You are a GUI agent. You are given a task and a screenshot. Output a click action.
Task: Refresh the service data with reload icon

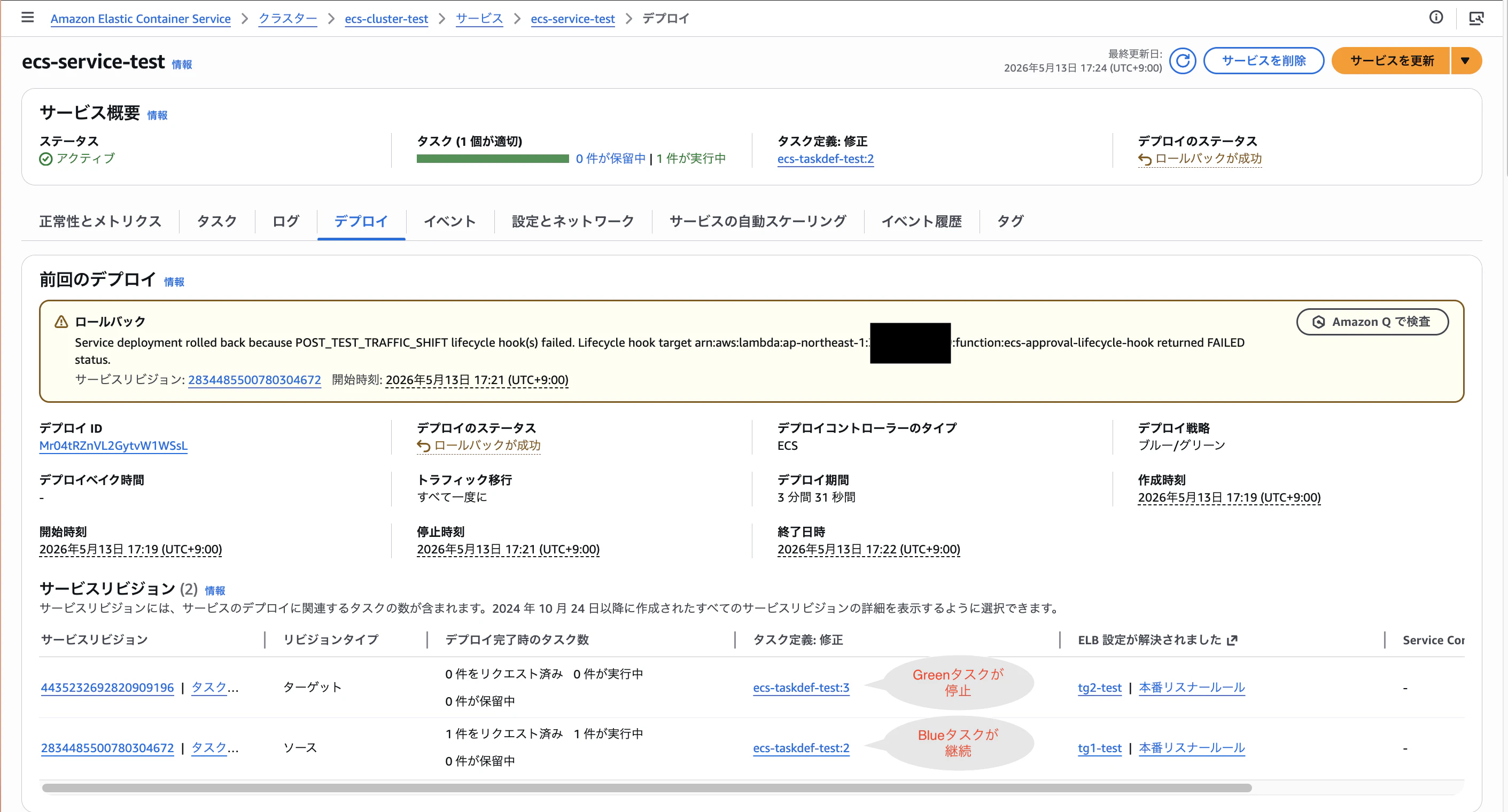(x=1183, y=61)
